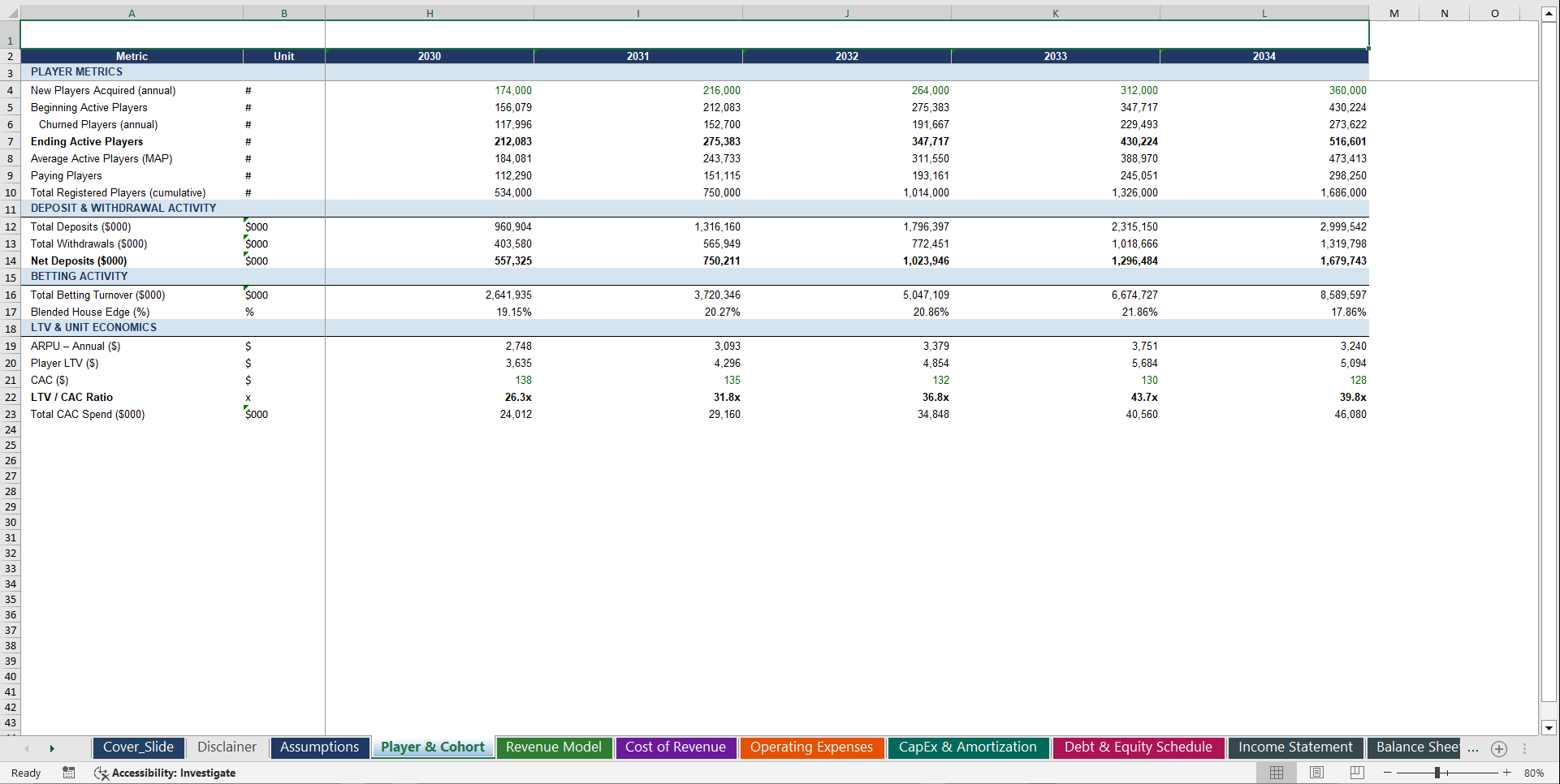Click the zoom slider handle

tap(1439, 773)
